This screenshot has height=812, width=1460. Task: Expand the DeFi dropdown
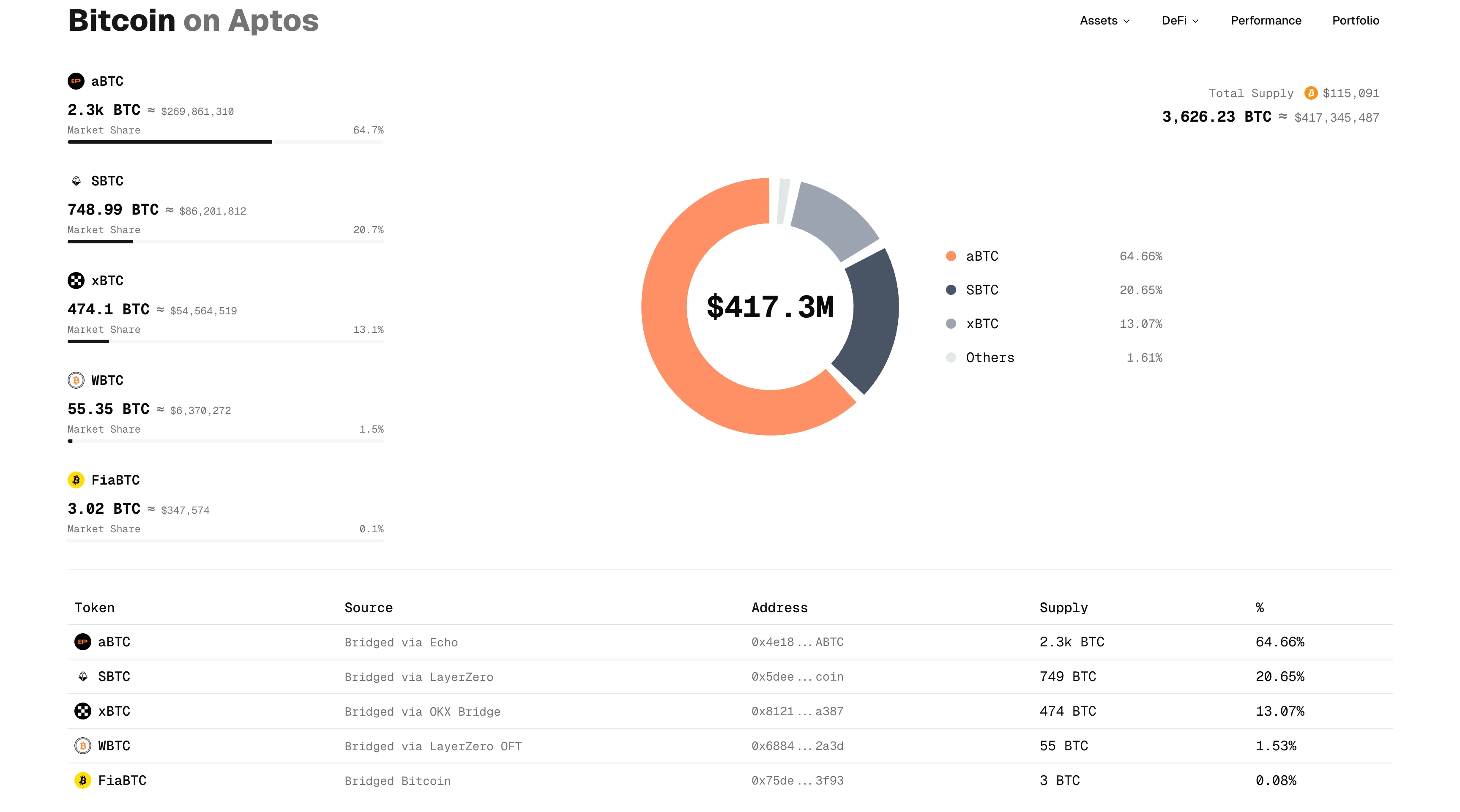pos(1179,20)
